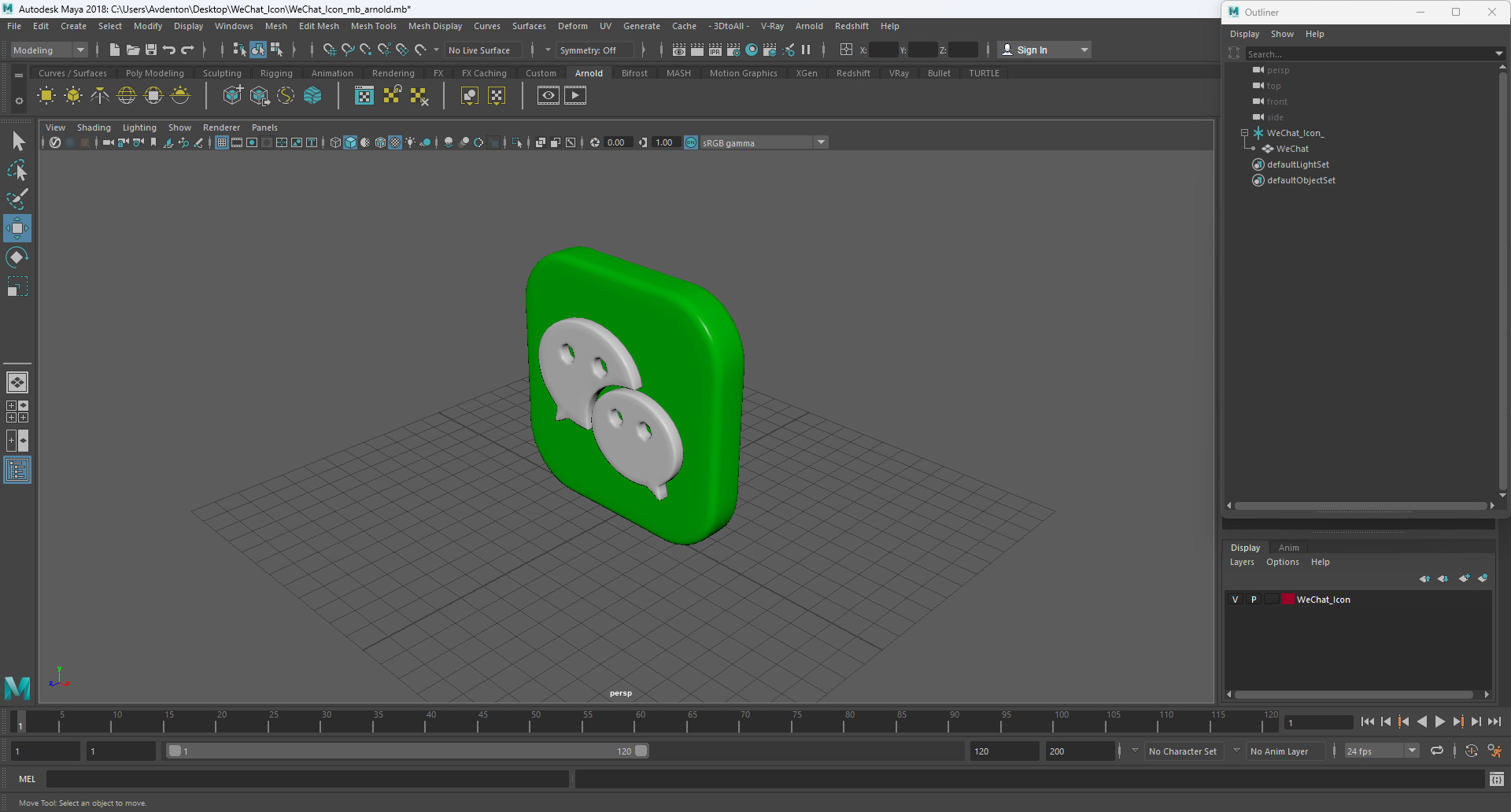1511x812 pixels.
Task: Create a new scene file
Action: pyautogui.click(x=115, y=50)
